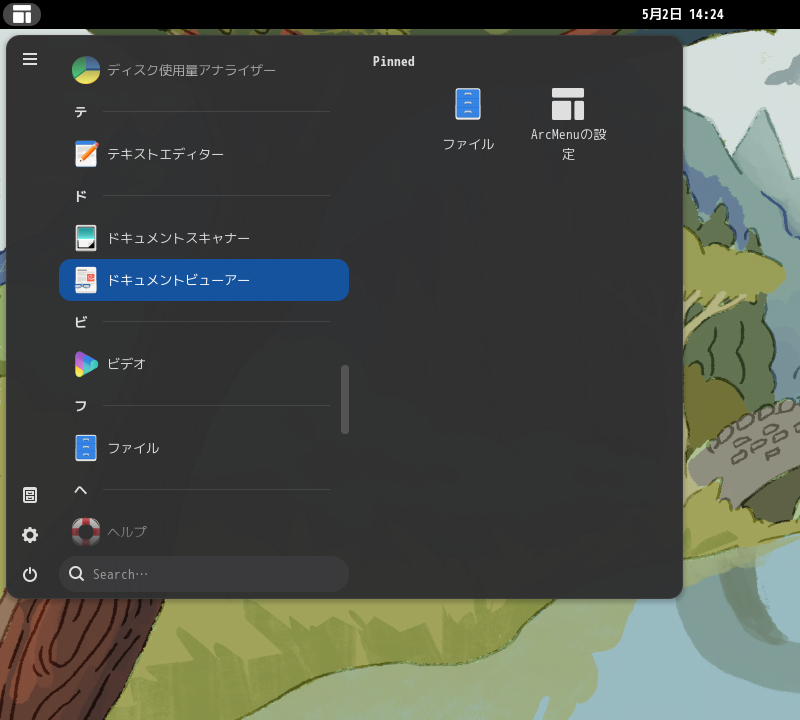Open the テキストエディター application
This screenshot has width=800, height=720.
pos(204,154)
